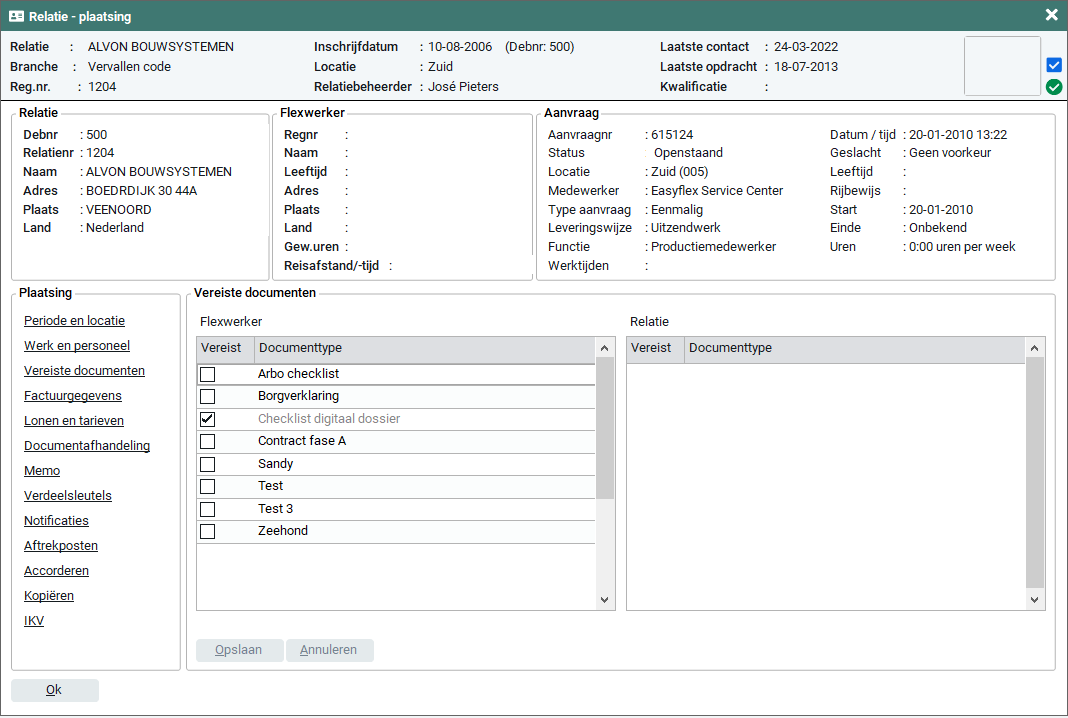The width and height of the screenshot is (1068, 718).
Task: Enable the Arbo checklist checkbox
Action: [208, 374]
